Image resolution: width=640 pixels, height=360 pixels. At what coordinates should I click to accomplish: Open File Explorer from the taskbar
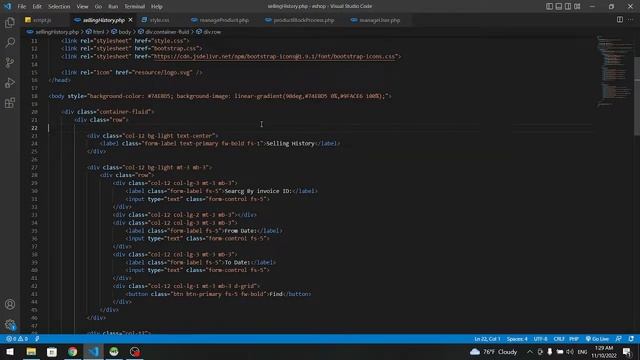tap(31, 352)
